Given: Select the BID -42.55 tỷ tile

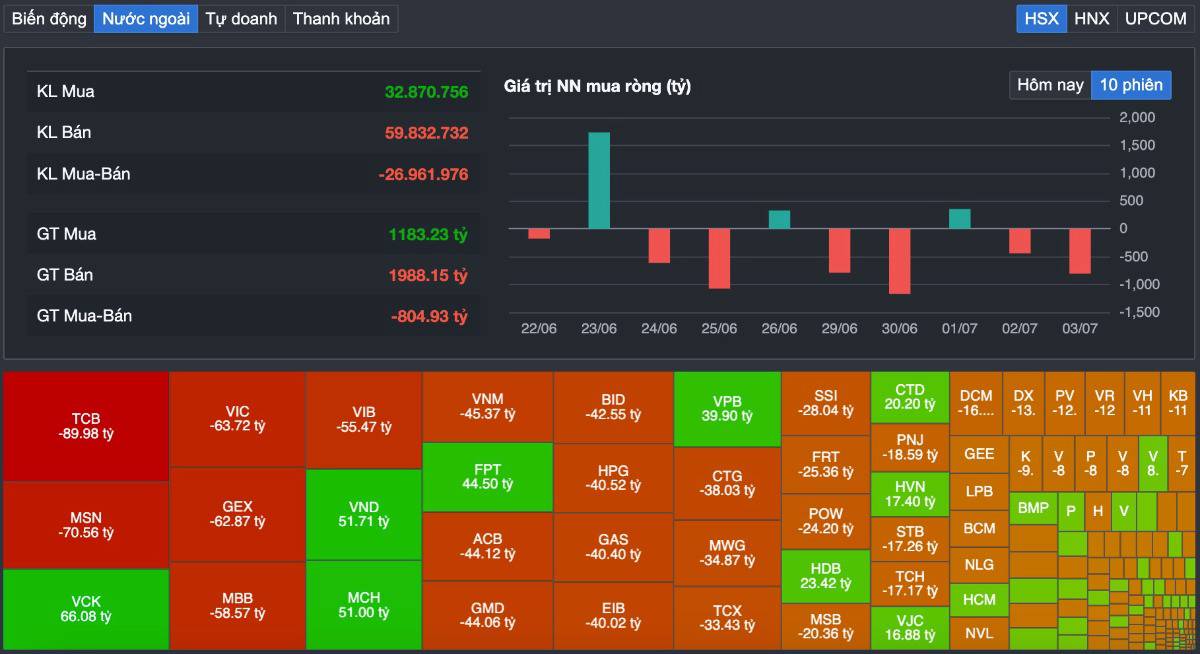Looking at the screenshot, I should 613,408.
